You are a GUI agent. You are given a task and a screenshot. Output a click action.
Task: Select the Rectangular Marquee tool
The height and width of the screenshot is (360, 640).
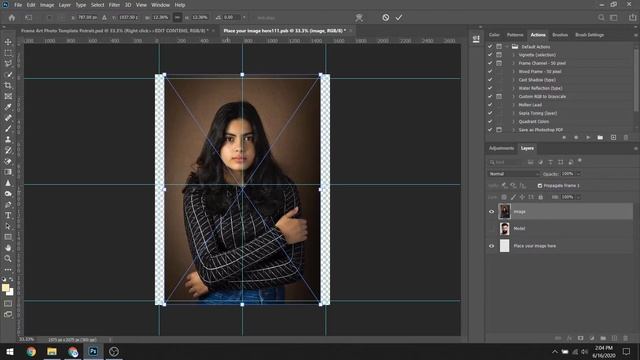pyautogui.click(x=8, y=53)
